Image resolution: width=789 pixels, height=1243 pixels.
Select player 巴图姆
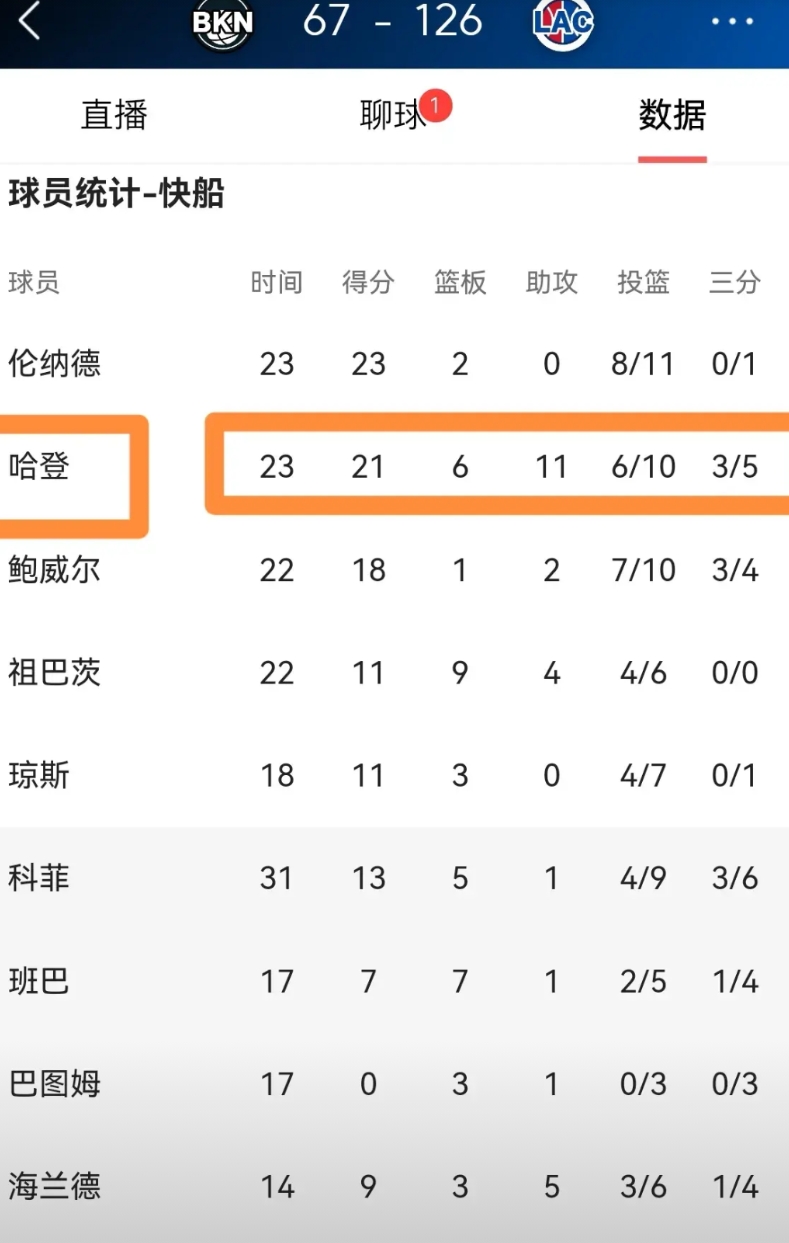tap(55, 1083)
